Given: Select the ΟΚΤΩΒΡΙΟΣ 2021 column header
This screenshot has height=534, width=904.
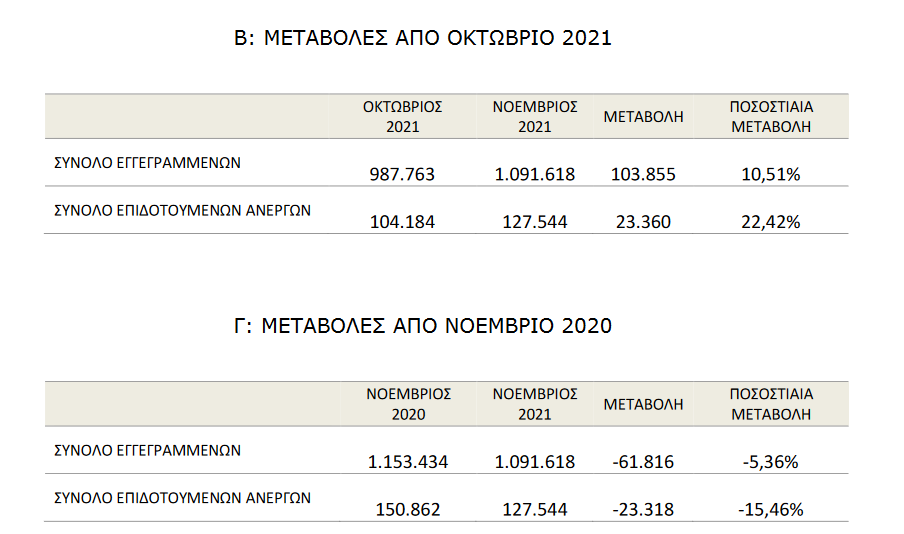Looking at the screenshot, I should [x=402, y=116].
